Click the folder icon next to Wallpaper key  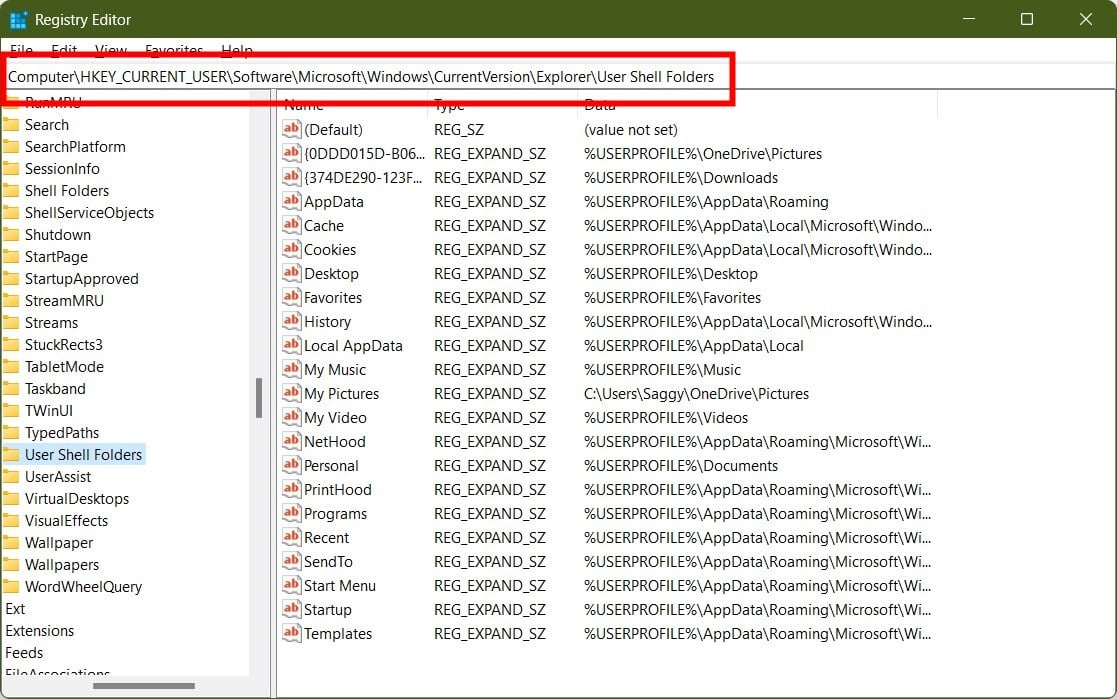[11, 542]
